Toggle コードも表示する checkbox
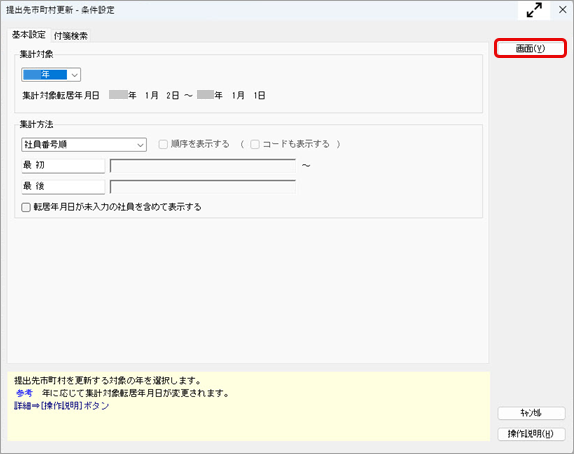 click(x=255, y=144)
